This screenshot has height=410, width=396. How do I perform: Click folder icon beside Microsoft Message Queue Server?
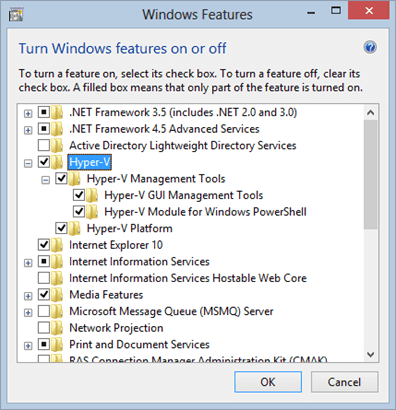[x=57, y=312]
